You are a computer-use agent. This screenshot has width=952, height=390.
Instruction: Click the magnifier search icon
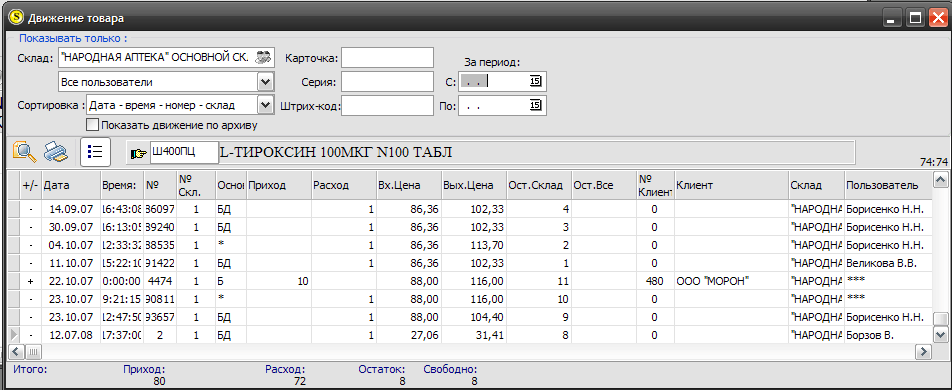(25, 151)
